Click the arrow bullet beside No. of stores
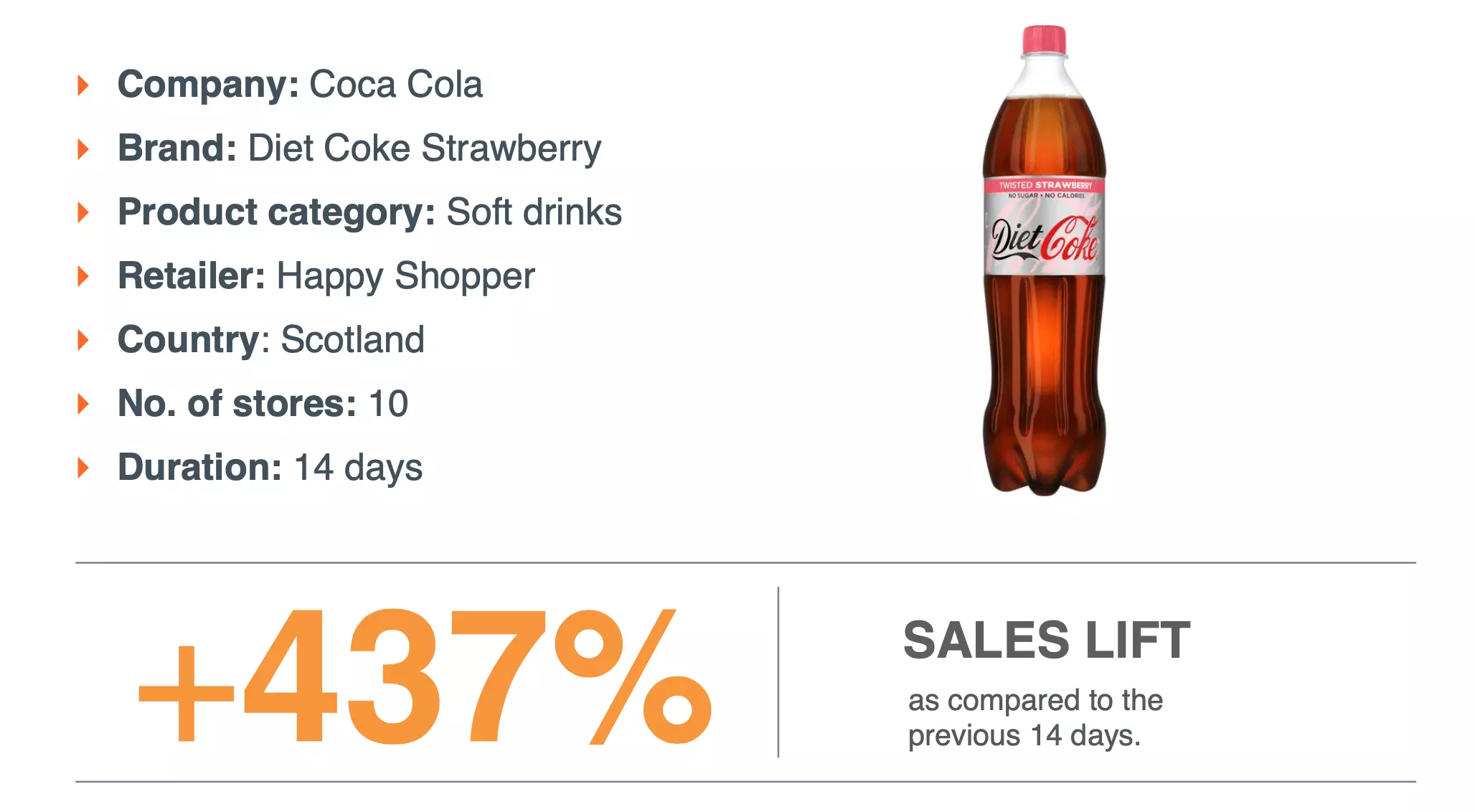The width and height of the screenshot is (1475, 812). pos(83,404)
